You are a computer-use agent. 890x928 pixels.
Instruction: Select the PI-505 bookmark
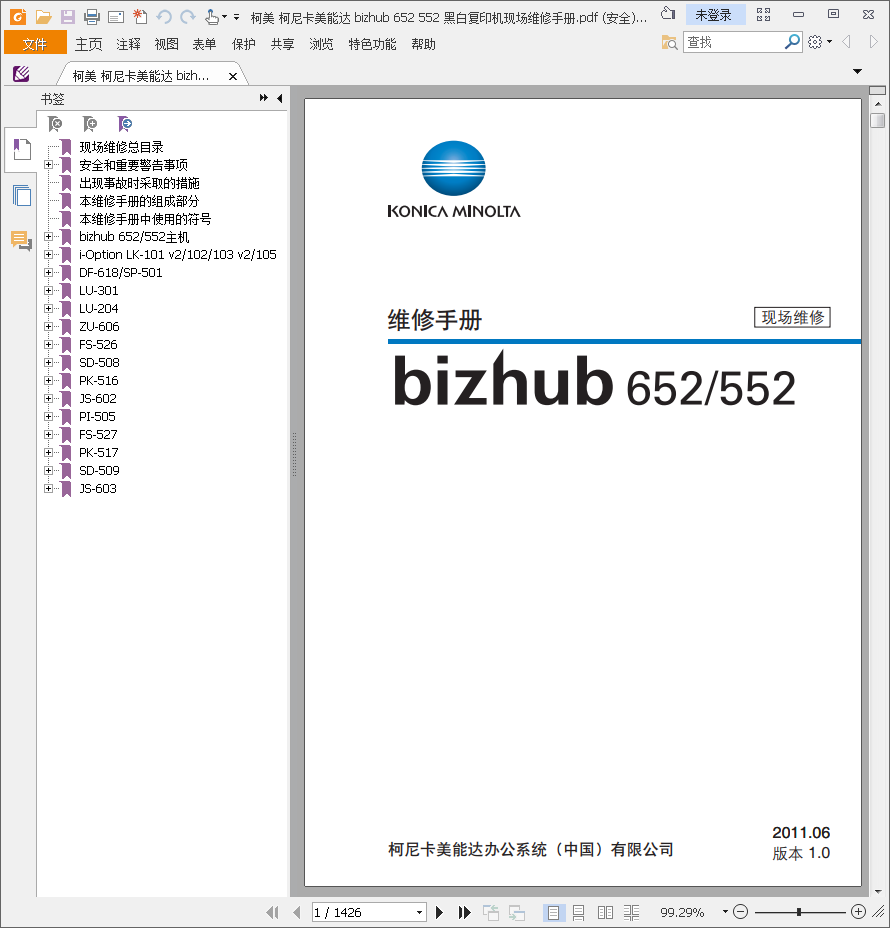point(97,417)
